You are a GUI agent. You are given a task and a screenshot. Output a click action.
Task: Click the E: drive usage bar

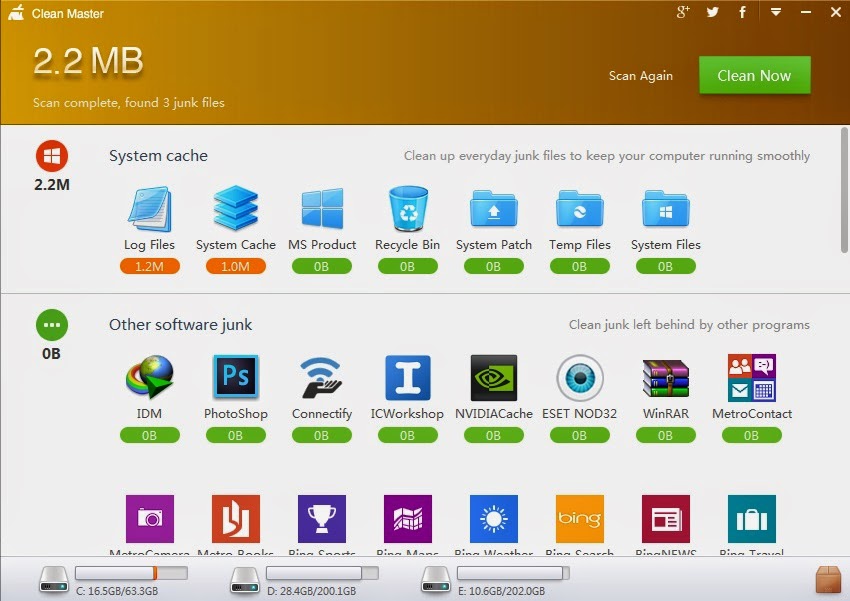(x=513, y=573)
